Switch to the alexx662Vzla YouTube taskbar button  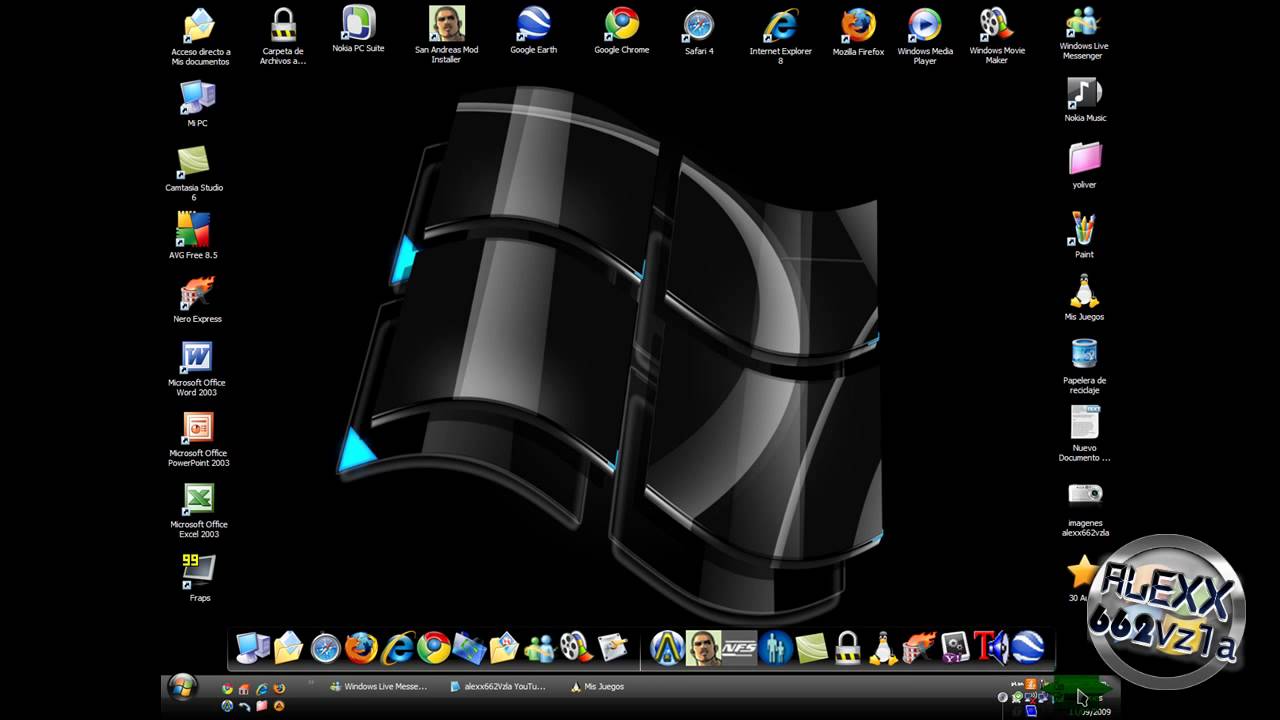(x=498, y=687)
